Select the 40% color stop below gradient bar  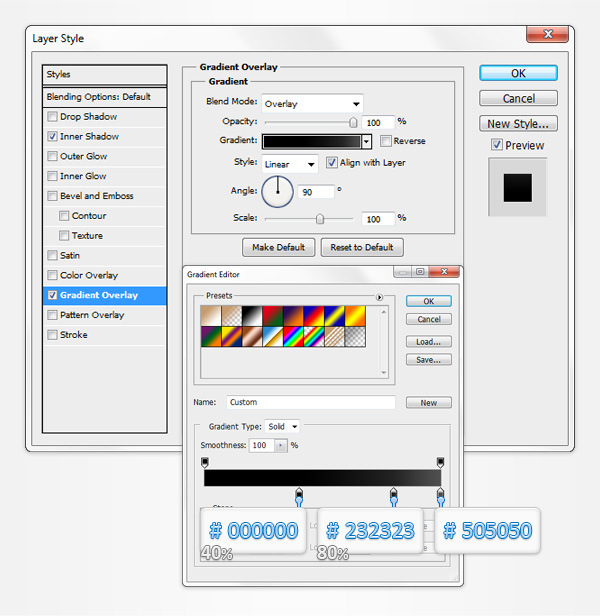click(x=299, y=494)
